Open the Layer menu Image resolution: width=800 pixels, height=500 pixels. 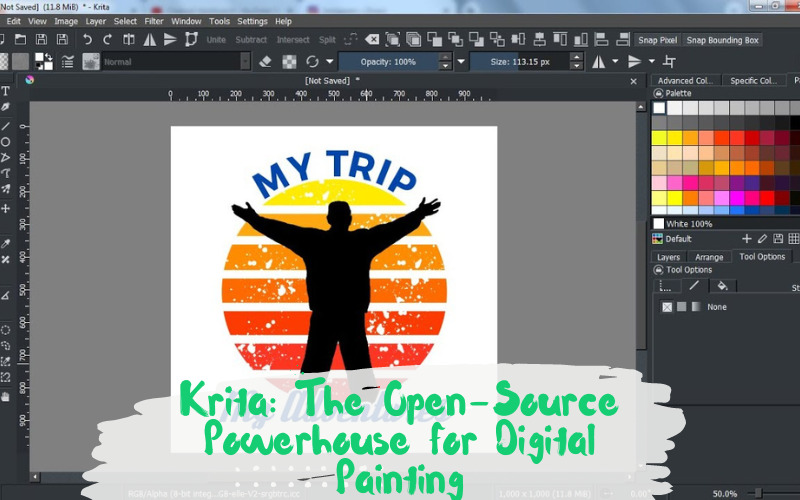tap(95, 21)
